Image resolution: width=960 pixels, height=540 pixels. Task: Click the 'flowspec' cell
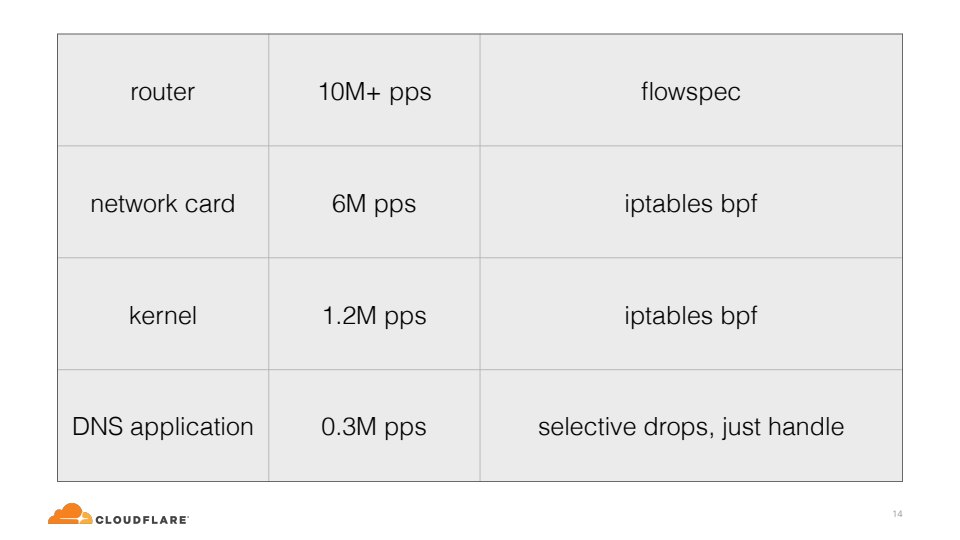point(690,92)
